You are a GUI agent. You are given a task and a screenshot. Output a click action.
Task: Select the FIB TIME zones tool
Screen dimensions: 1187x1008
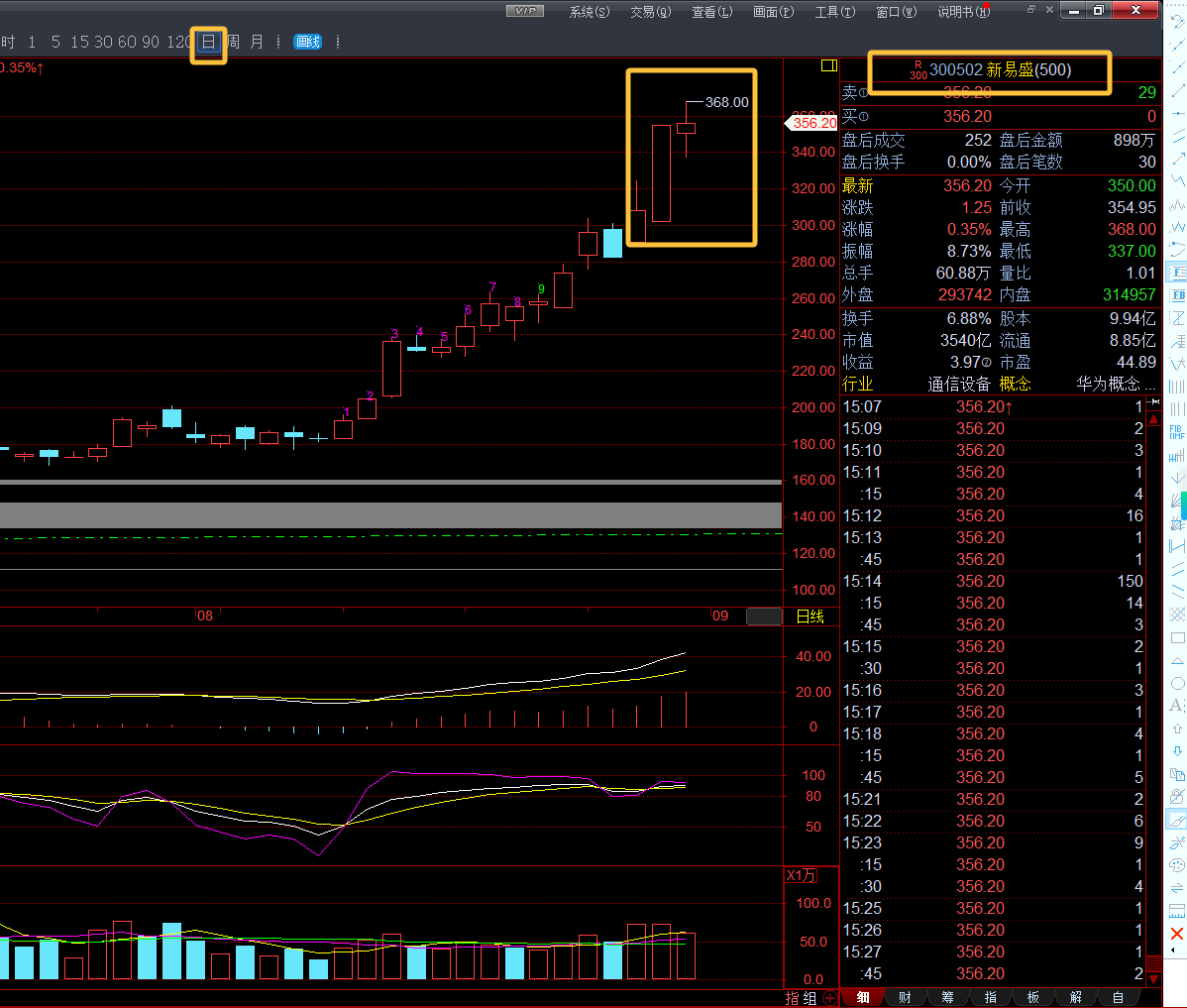coord(1177,432)
